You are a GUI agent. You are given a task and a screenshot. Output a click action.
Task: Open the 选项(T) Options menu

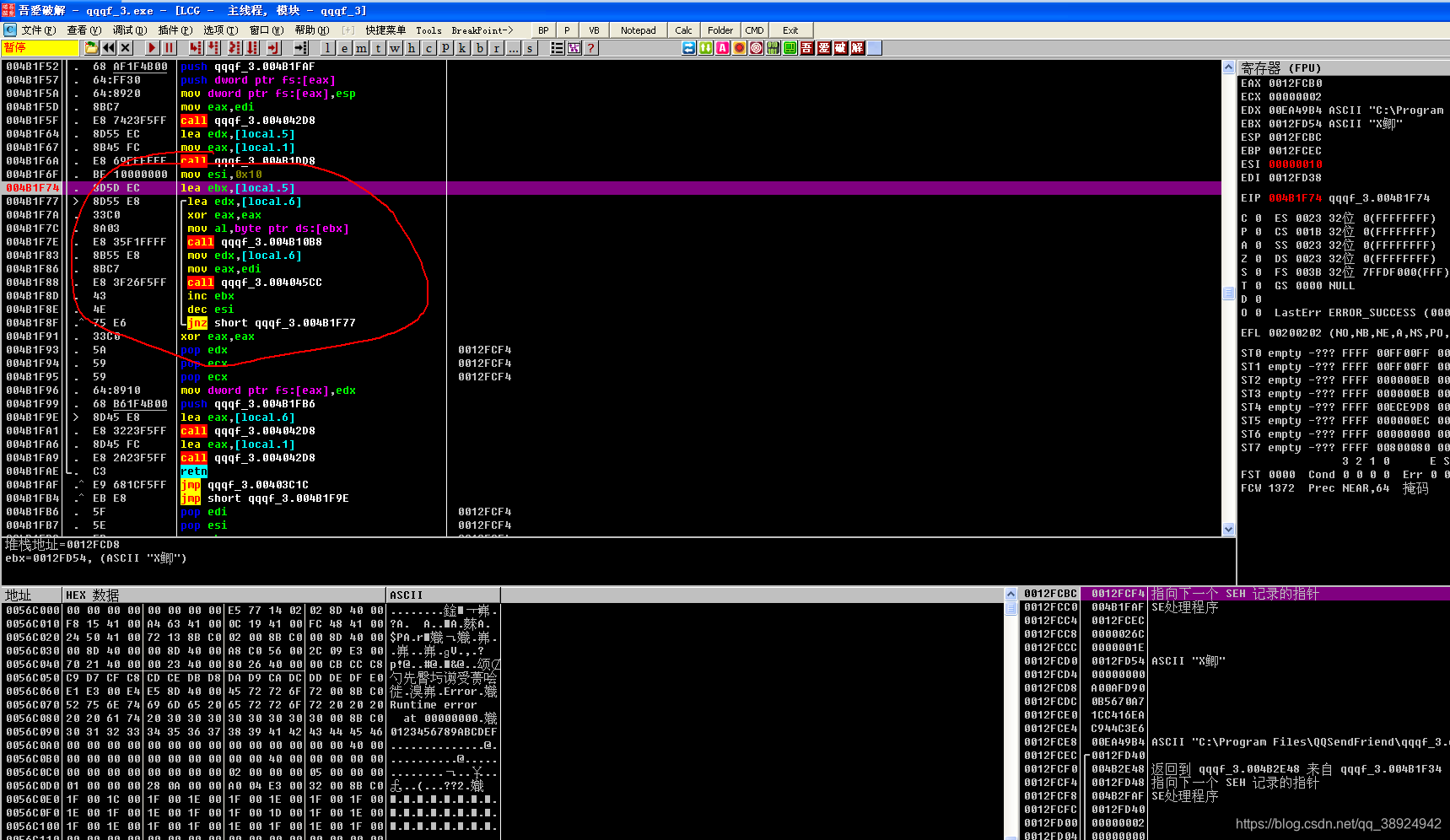coord(220,30)
